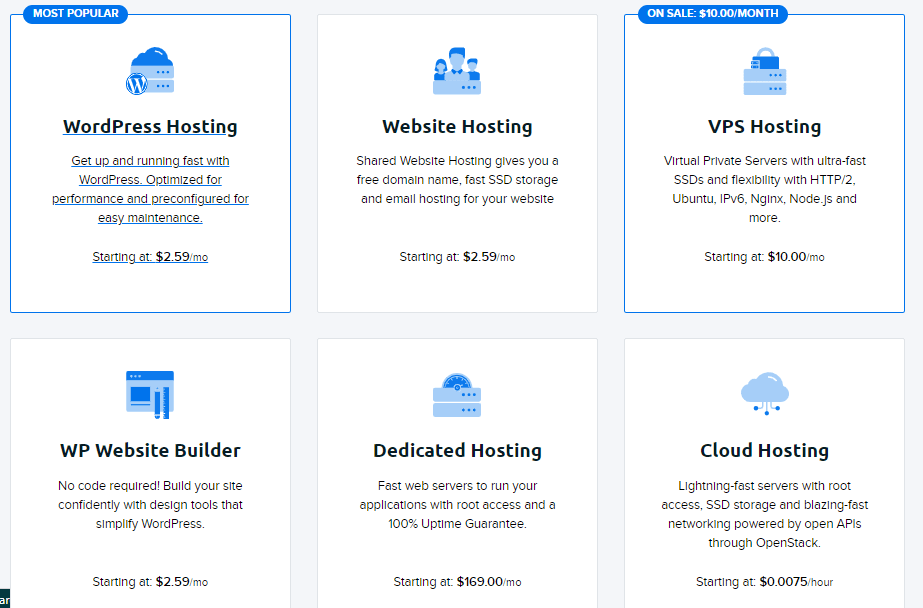Select the Cloud Hosting heading
923x608 pixels.
coord(764,450)
